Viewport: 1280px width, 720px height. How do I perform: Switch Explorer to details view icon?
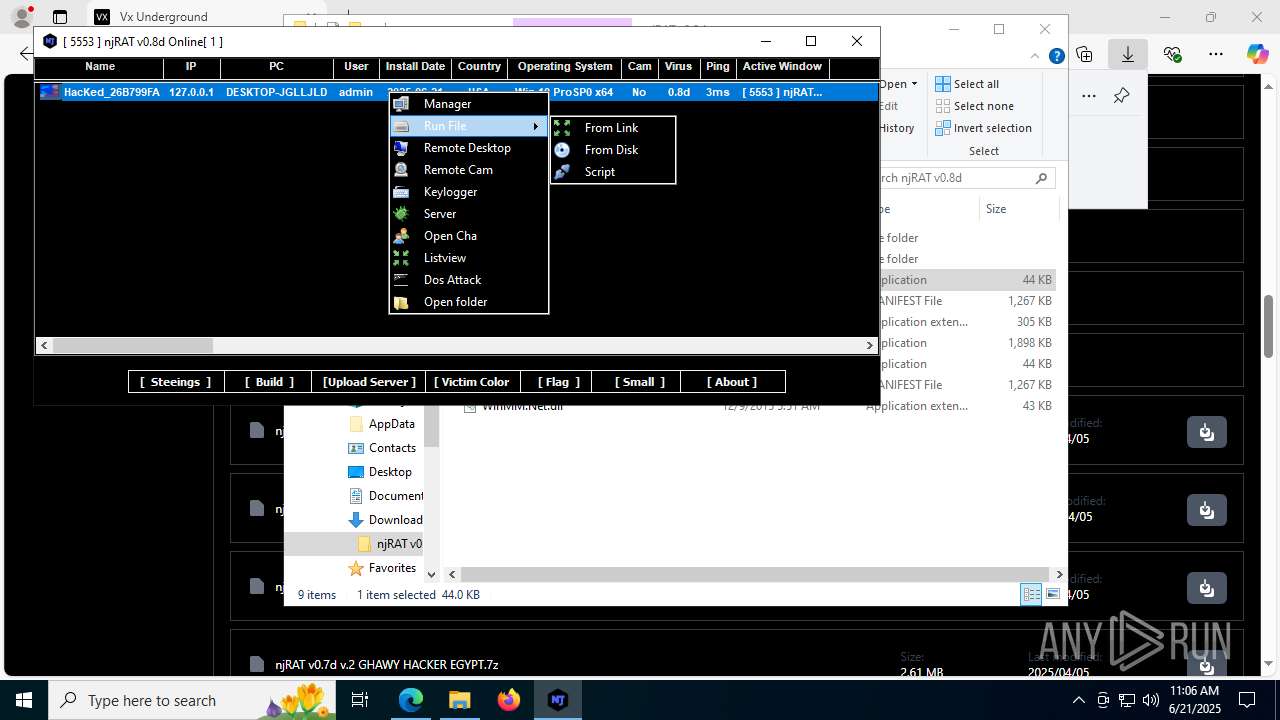click(x=1031, y=594)
